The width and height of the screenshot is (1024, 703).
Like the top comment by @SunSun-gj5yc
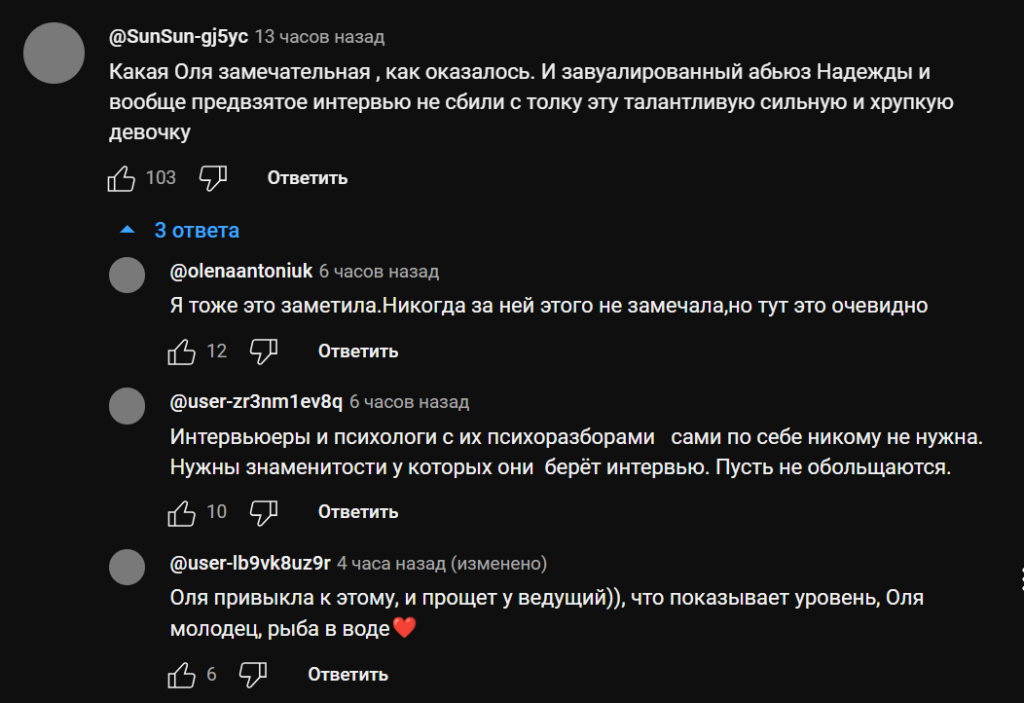click(x=122, y=178)
